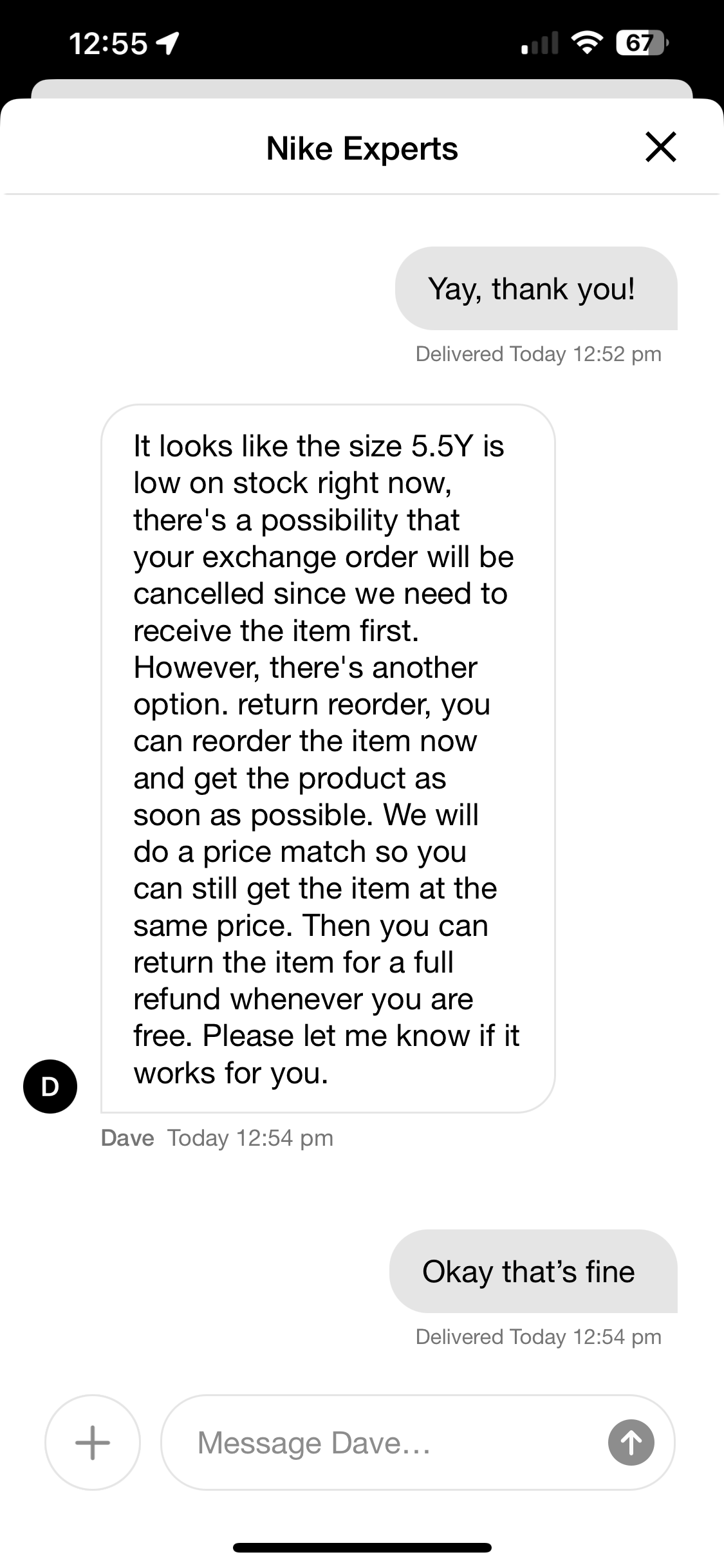Screen dimensions: 724x1568
Task: Tap the gray background sheet behind chat
Action: [362, 88]
